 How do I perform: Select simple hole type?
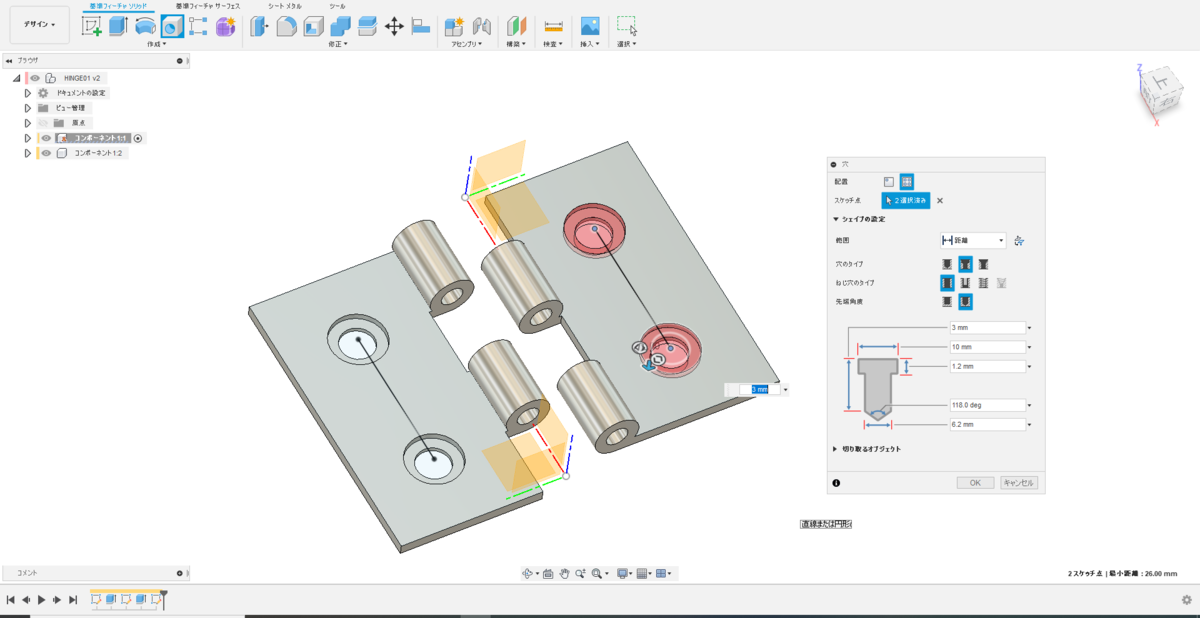pyautogui.click(x=947, y=264)
